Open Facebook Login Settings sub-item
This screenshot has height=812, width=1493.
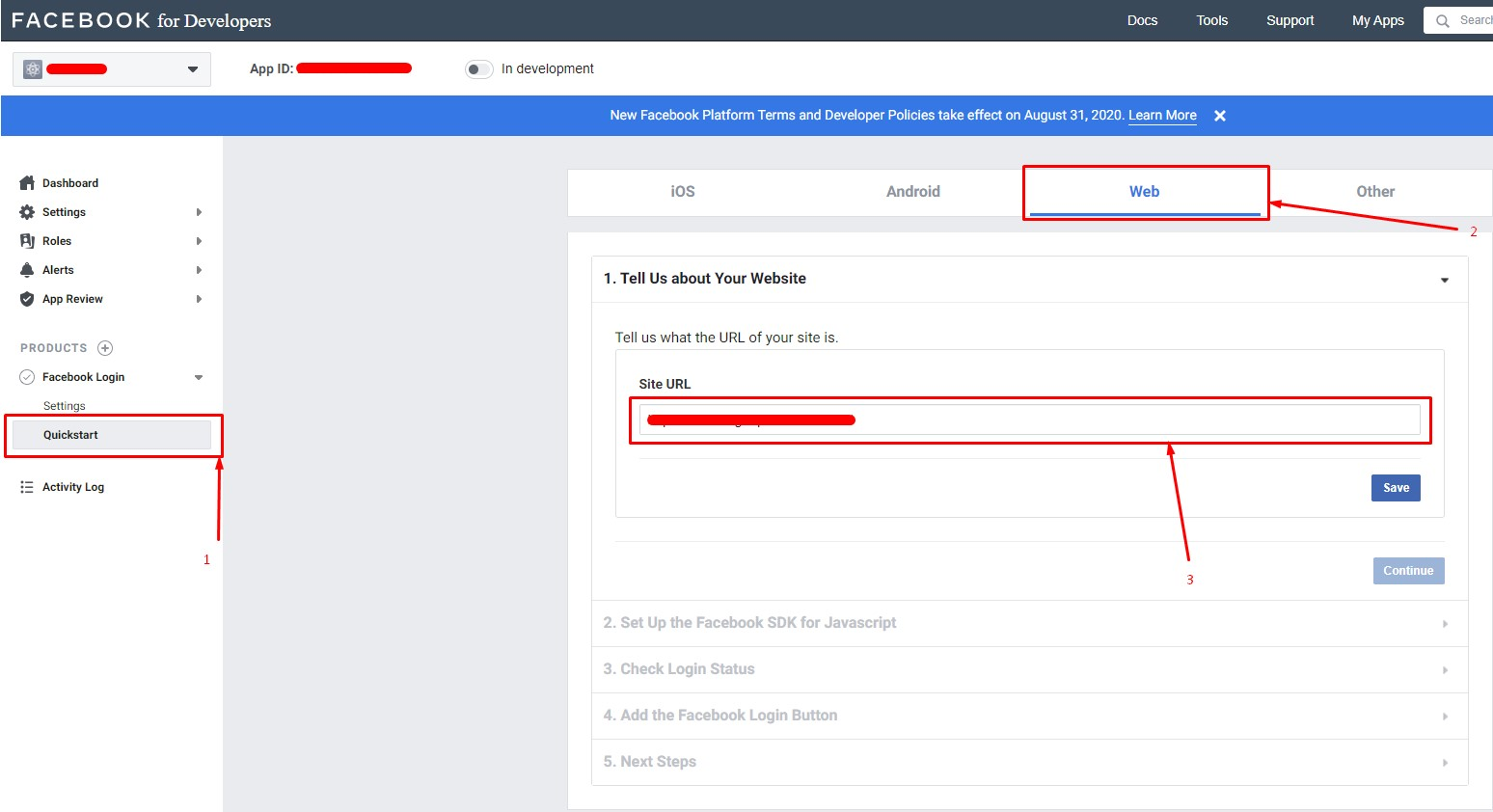(65, 406)
